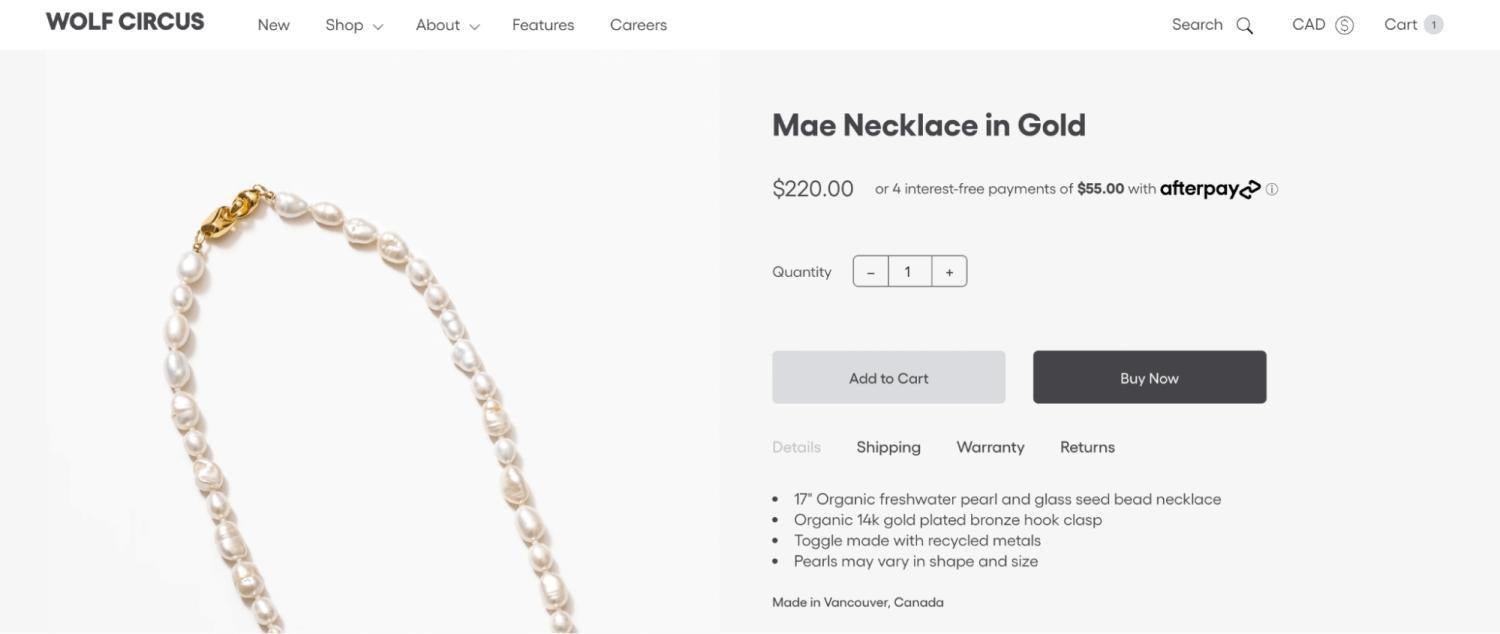Click the Afterpay logo
The image size is (1500, 634).
coord(1210,189)
